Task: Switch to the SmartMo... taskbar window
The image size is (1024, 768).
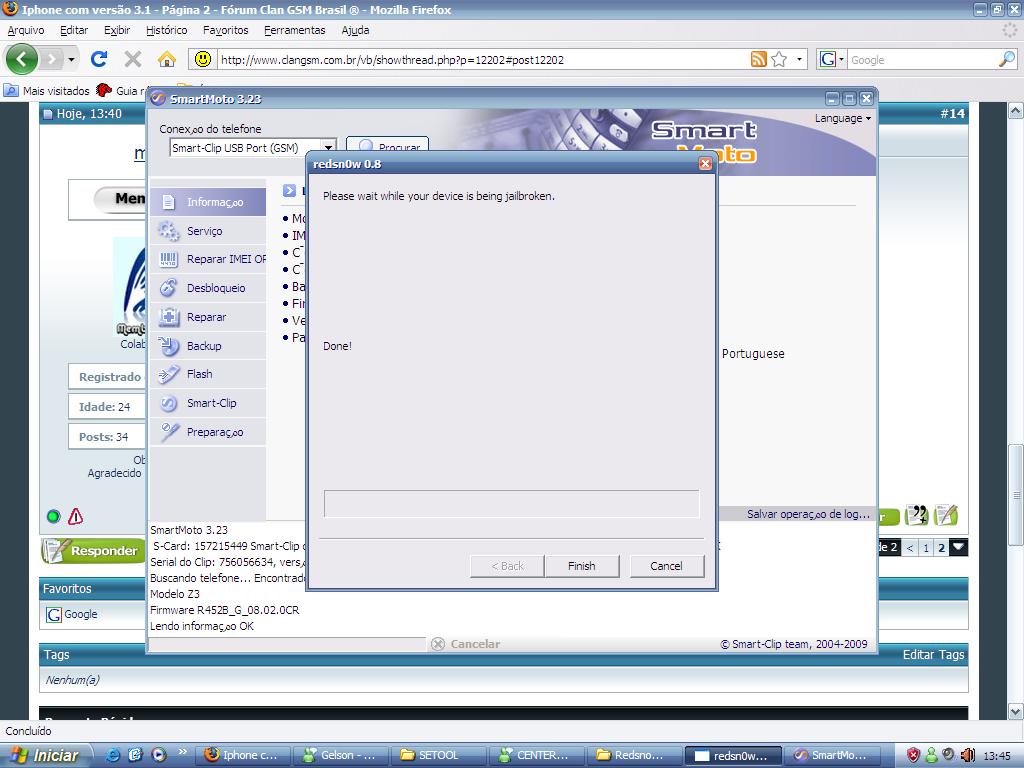Action: (832, 755)
